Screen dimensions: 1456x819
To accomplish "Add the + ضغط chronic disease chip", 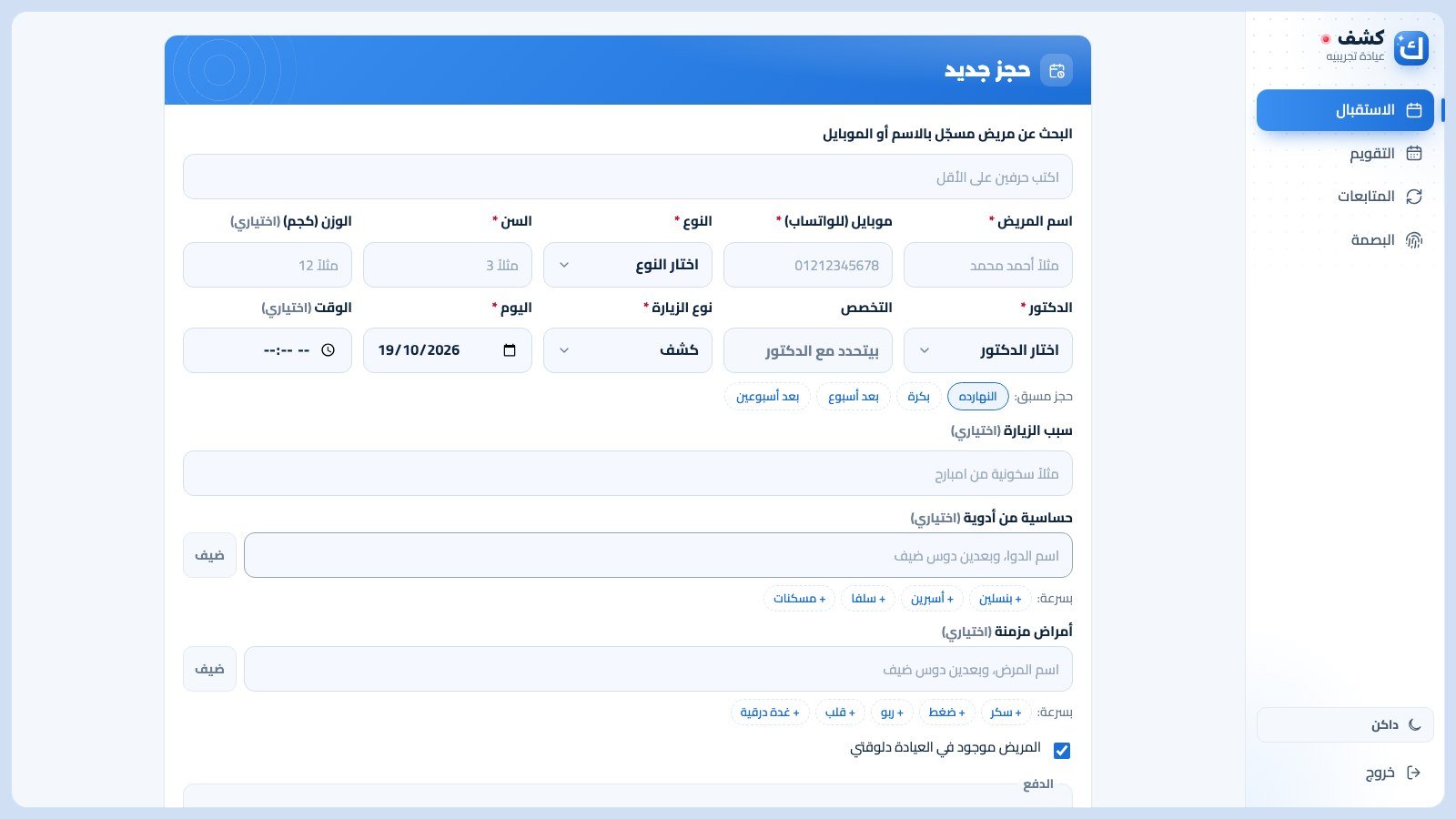I will coord(947,713).
